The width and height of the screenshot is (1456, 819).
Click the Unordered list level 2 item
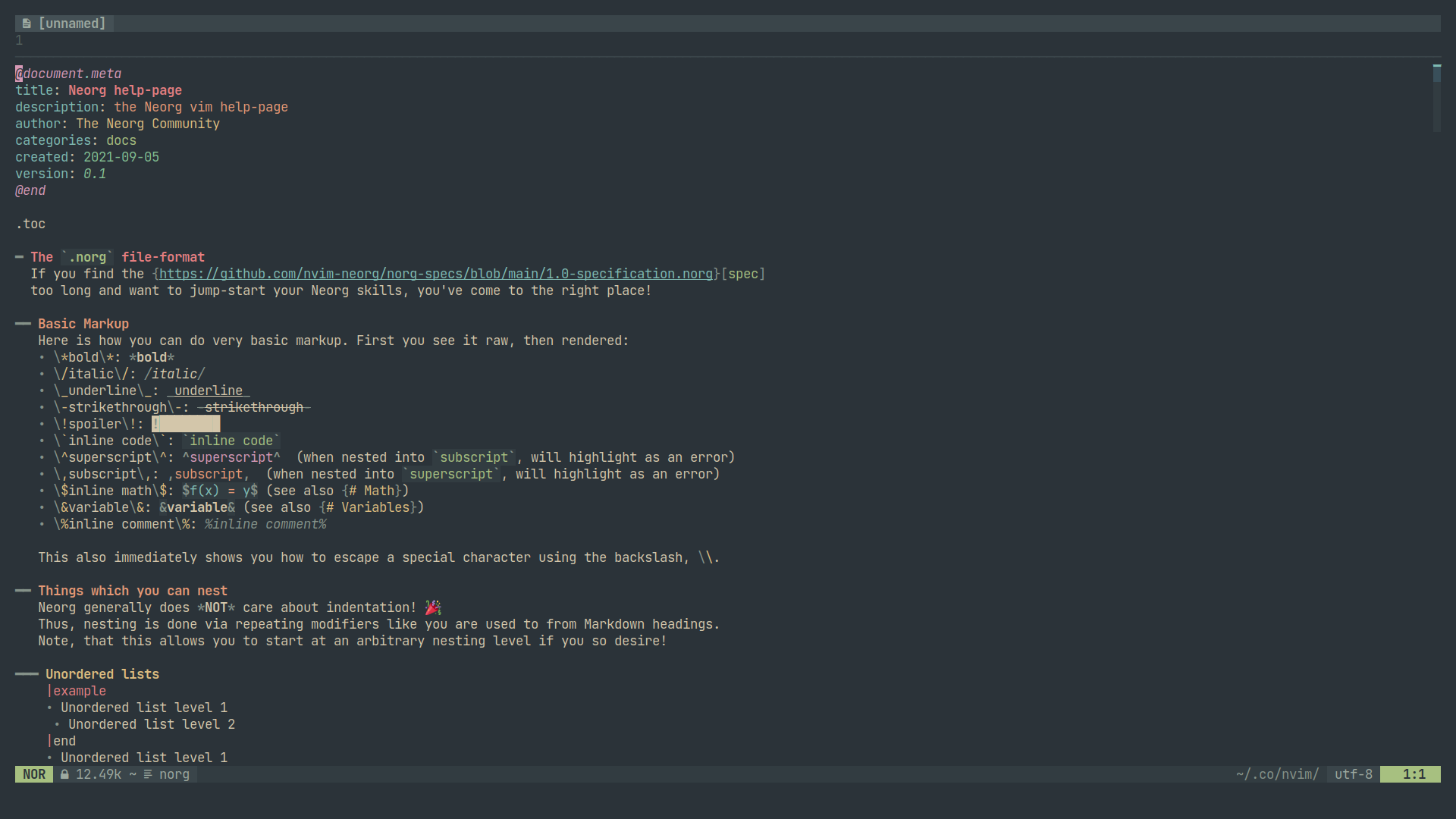[152, 724]
